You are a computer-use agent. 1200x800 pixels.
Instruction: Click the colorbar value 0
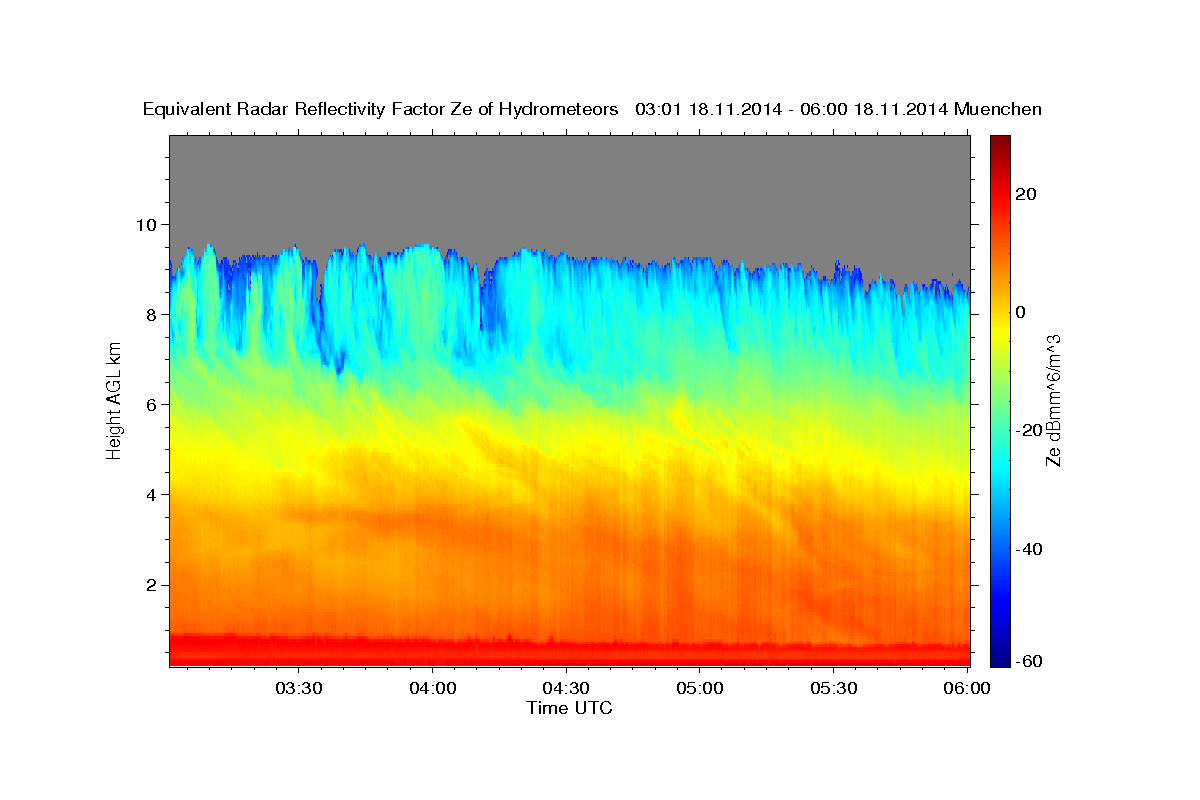pyautogui.click(x=1021, y=312)
